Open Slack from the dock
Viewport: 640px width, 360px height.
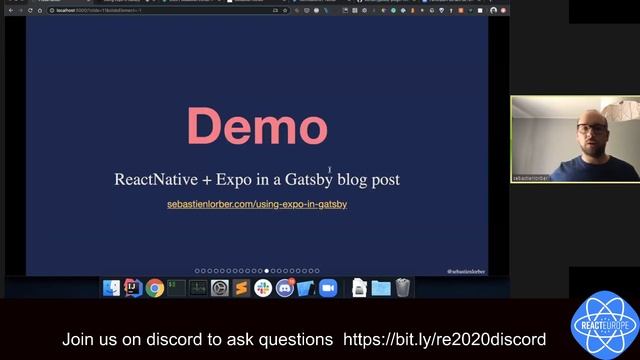(x=263, y=288)
